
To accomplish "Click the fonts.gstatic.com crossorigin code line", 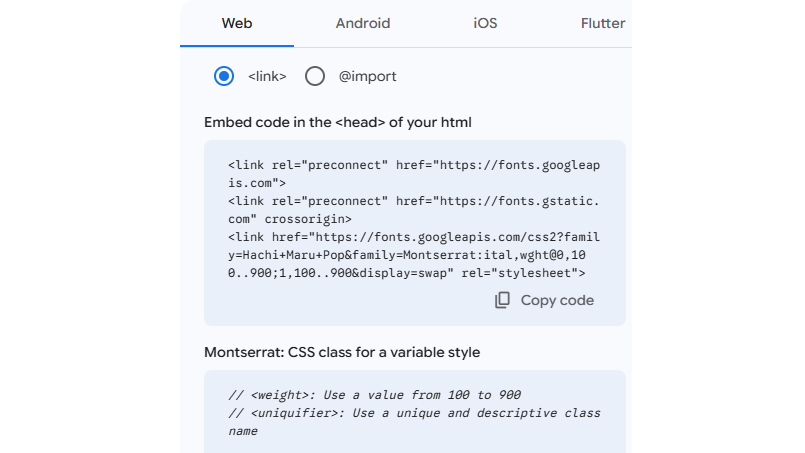I will pyautogui.click(x=414, y=201).
